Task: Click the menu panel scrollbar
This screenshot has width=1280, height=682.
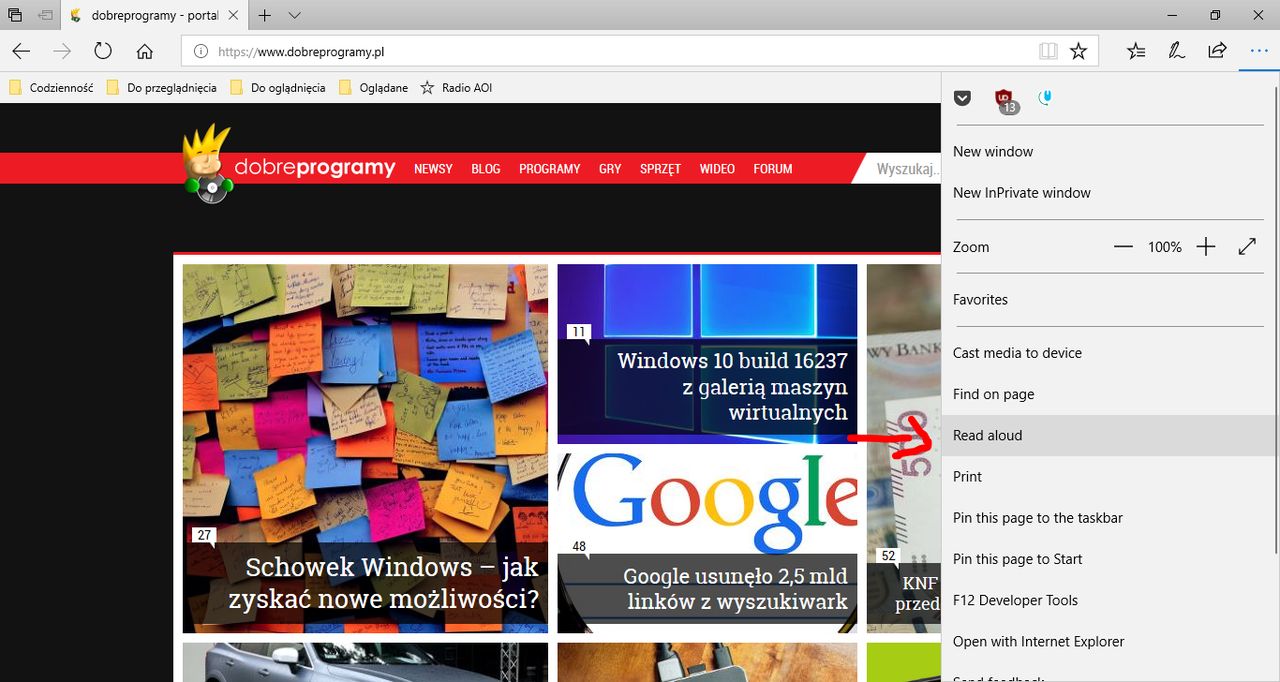Action: click(1277, 320)
